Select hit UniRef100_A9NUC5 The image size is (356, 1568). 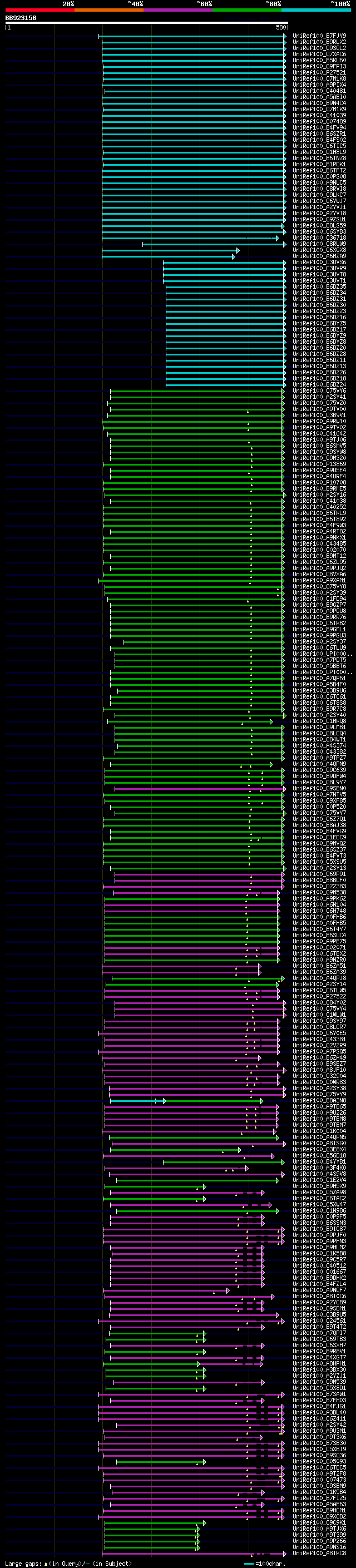[x=319, y=182]
